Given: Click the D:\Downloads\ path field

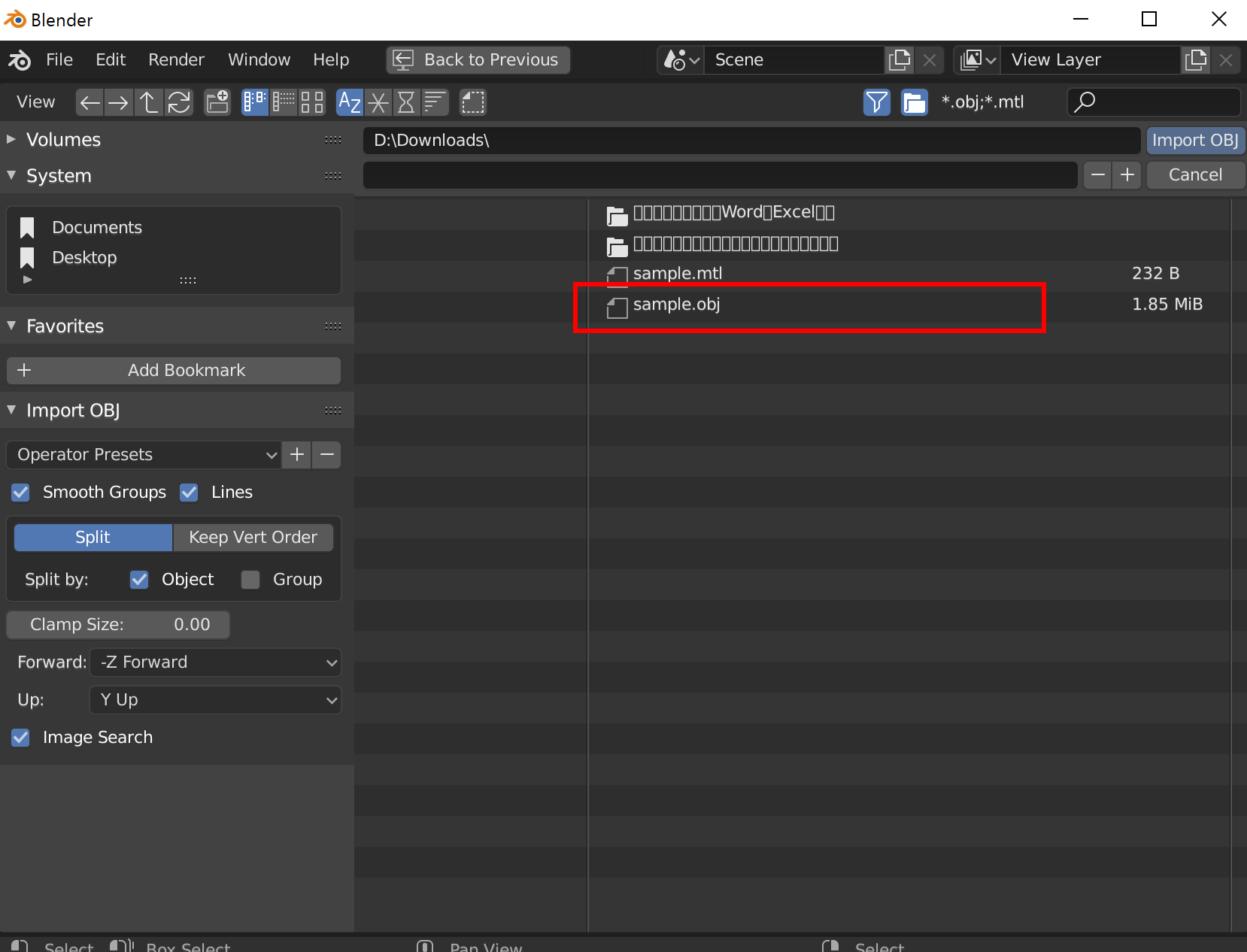Looking at the screenshot, I should pyautogui.click(x=751, y=141).
